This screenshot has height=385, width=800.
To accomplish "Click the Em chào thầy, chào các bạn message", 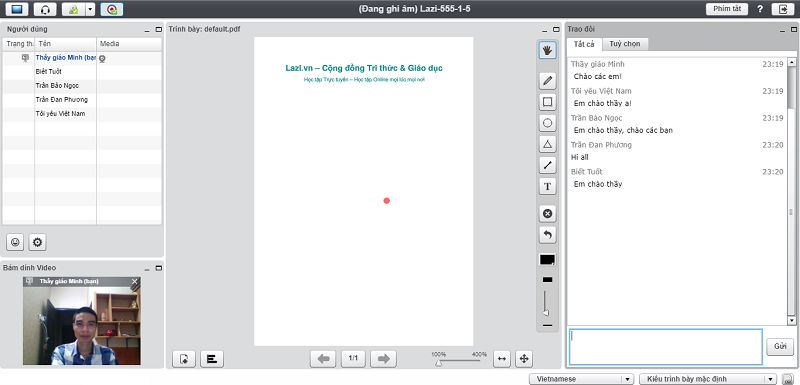I will 623,131.
